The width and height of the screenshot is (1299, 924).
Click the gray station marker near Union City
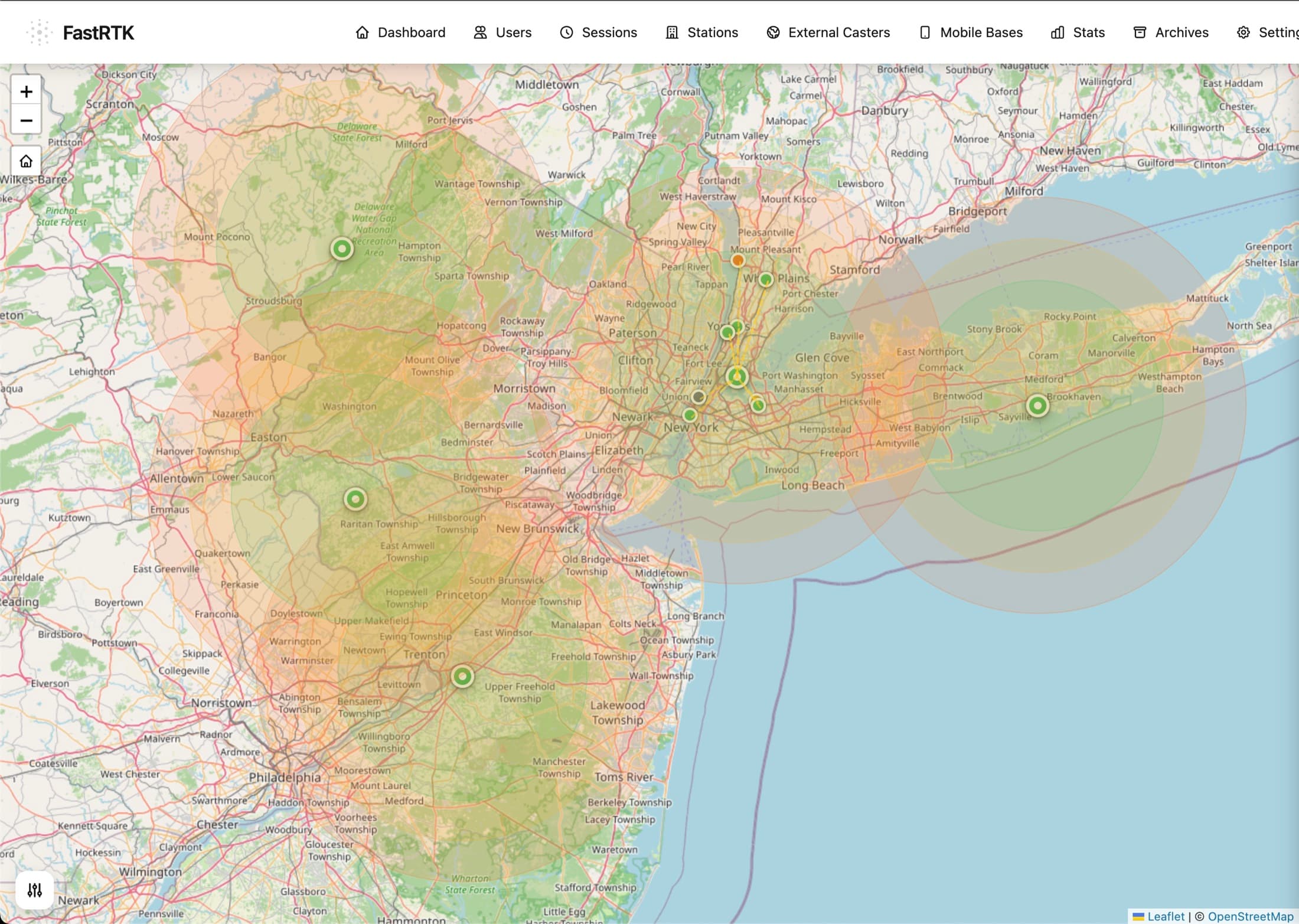(x=699, y=397)
